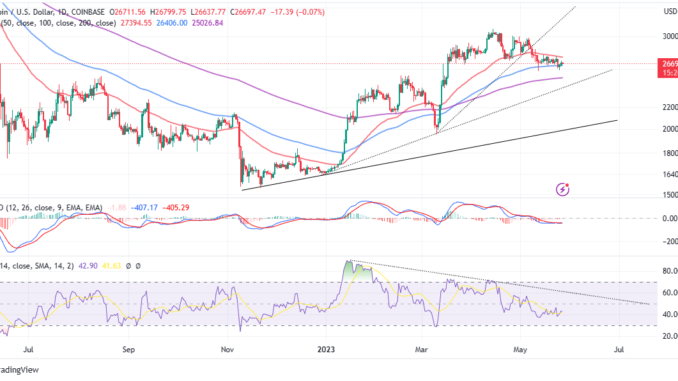This screenshot has width=678, height=381.
Task: Click the high value H26799.75
Action: [168, 12]
